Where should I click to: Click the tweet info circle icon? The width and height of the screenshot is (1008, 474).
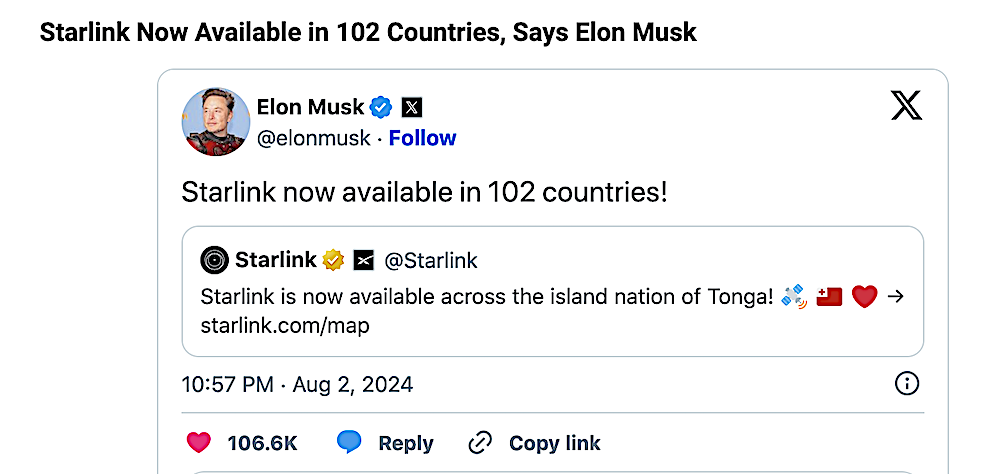(x=906, y=384)
